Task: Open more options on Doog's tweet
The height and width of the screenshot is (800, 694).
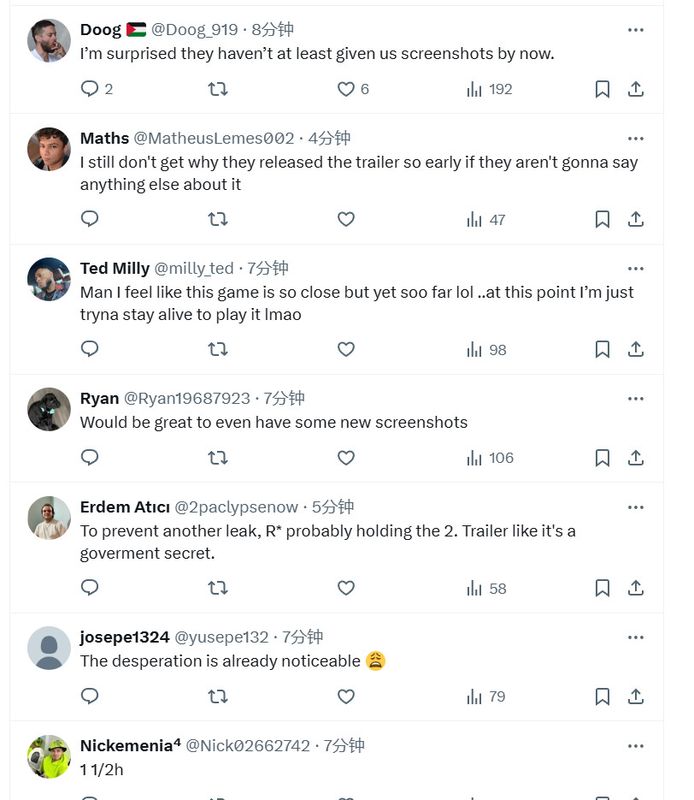Action: [x=636, y=30]
